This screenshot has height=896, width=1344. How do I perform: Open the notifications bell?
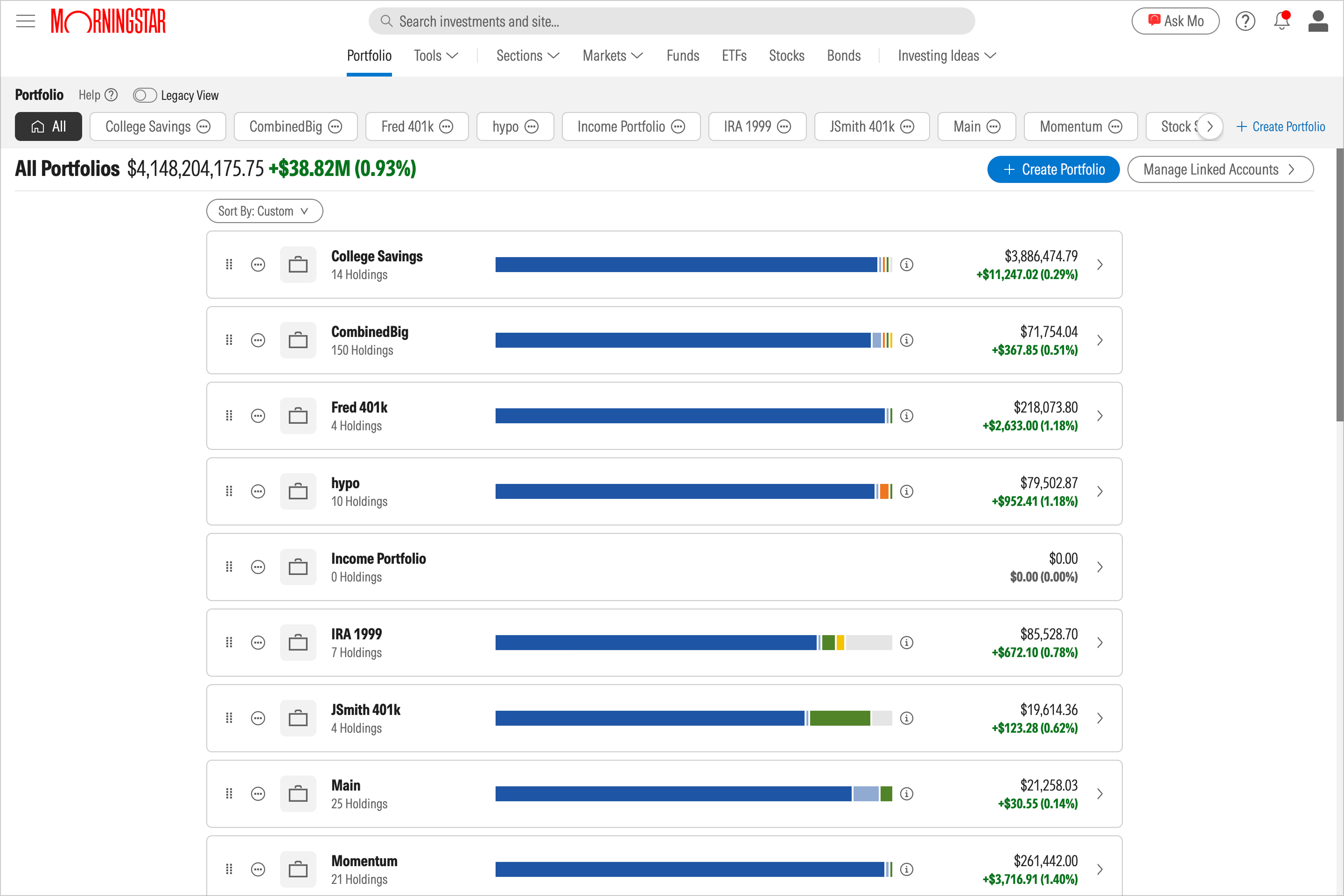click(x=1282, y=21)
